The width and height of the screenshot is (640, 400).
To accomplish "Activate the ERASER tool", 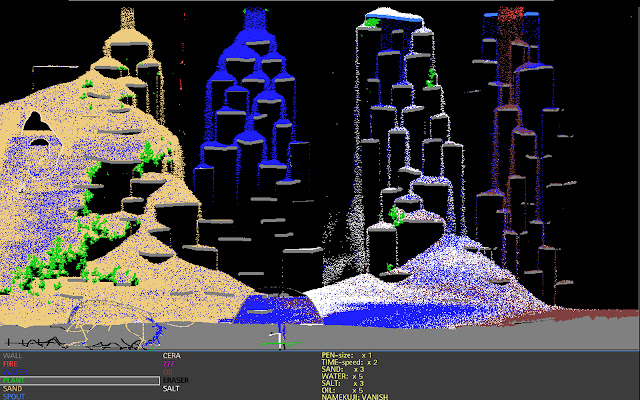I will (175, 380).
